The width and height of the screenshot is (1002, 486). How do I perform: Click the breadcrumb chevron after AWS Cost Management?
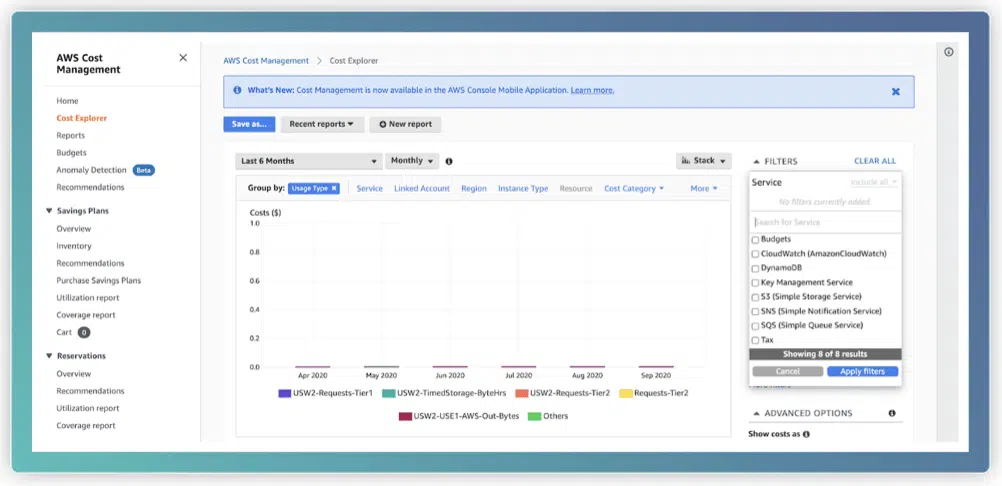coord(320,61)
